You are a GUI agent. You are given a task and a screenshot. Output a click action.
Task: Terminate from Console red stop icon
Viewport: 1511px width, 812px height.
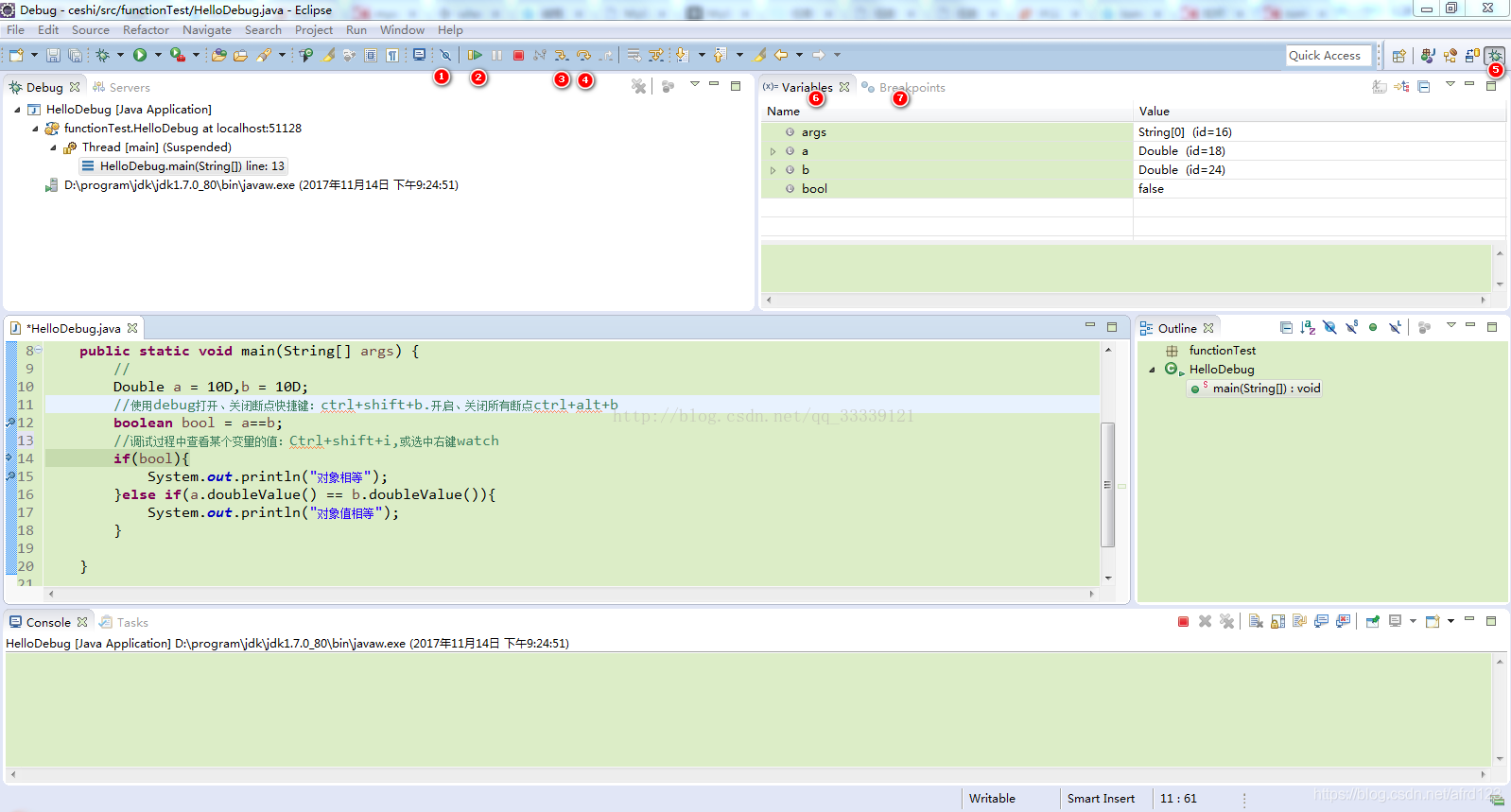pyautogui.click(x=1183, y=621)
